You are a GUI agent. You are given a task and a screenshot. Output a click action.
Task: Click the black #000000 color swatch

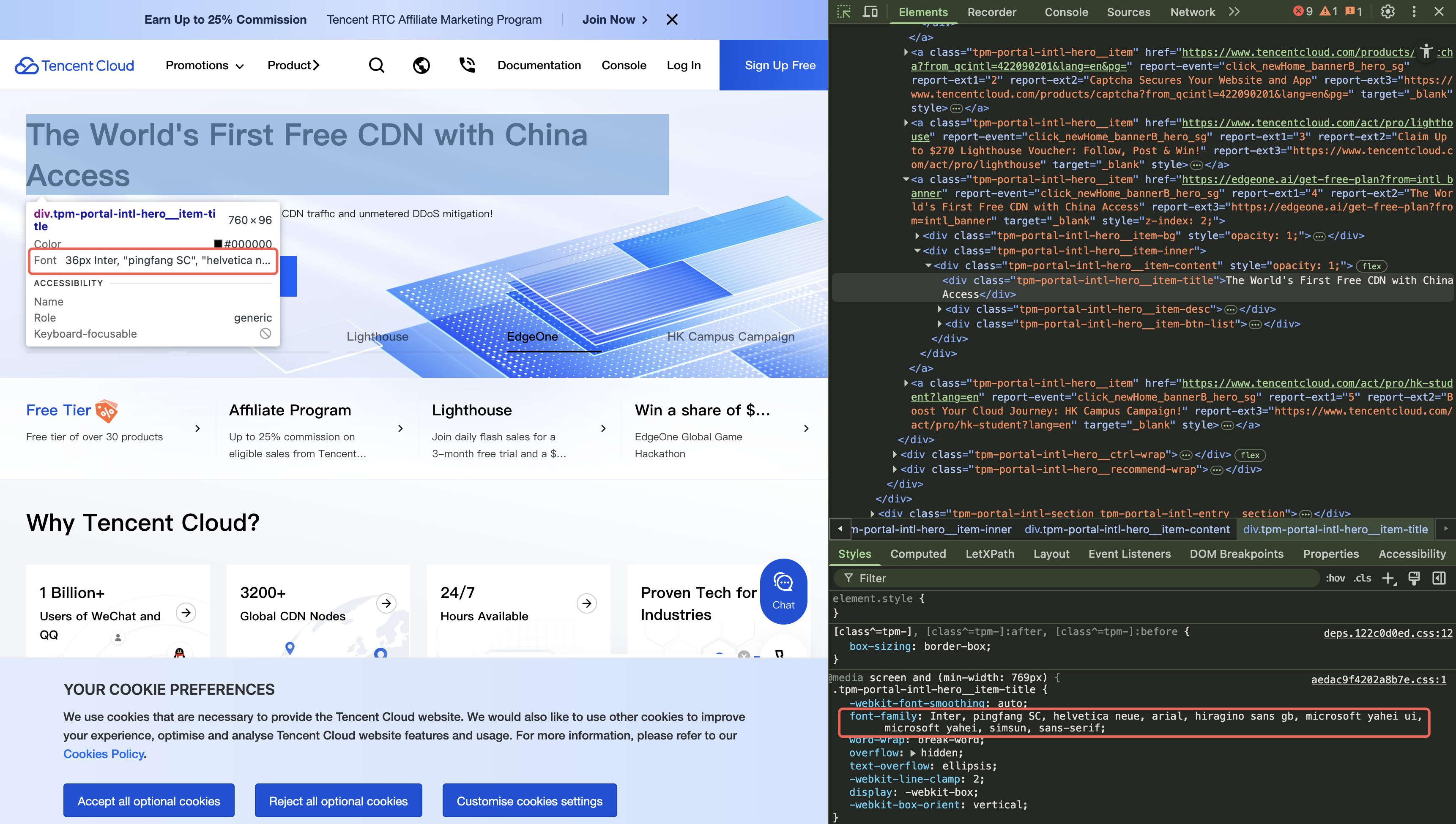[218, 244]
